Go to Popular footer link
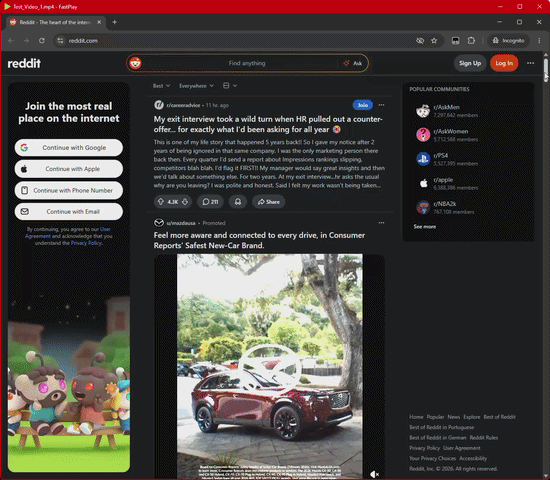 [435, 417]
